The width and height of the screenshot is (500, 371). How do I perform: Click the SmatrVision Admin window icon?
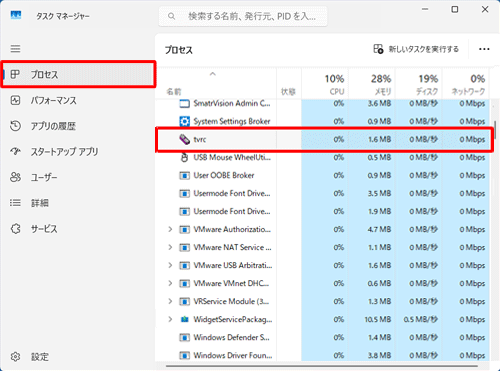point(184,103)
